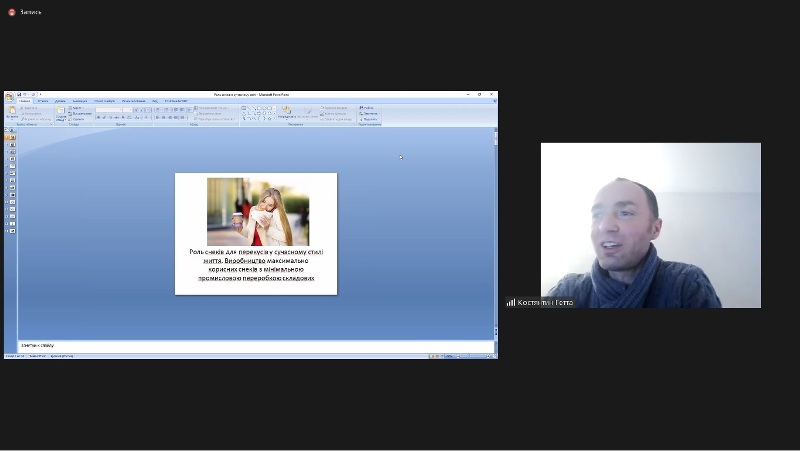Use the Format Painter brush
800x452 pixels.
pos(36,119)
